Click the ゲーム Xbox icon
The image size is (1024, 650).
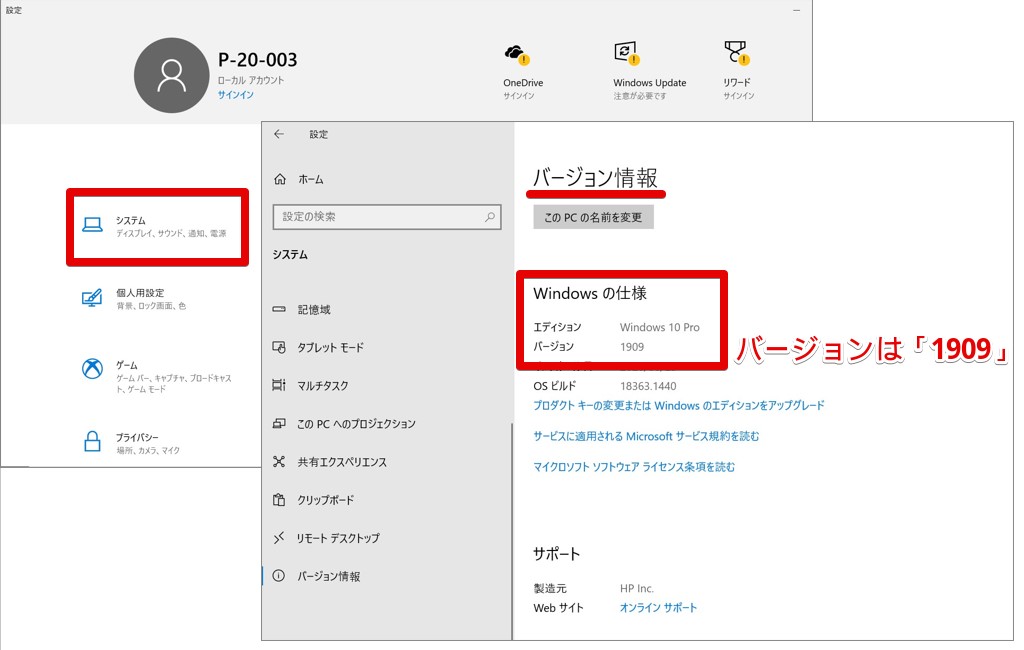click(92, 368)
